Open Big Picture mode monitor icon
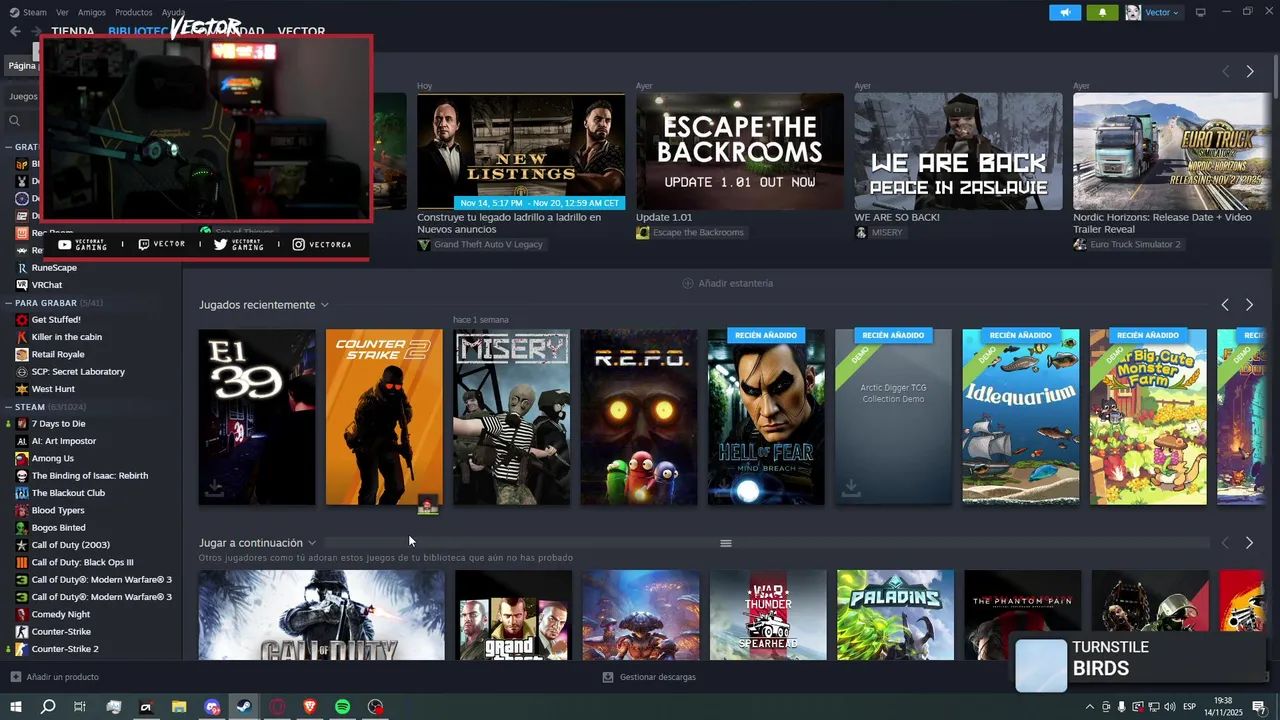This screenshot has height=720, width=1280. (x=1201, y=12)
